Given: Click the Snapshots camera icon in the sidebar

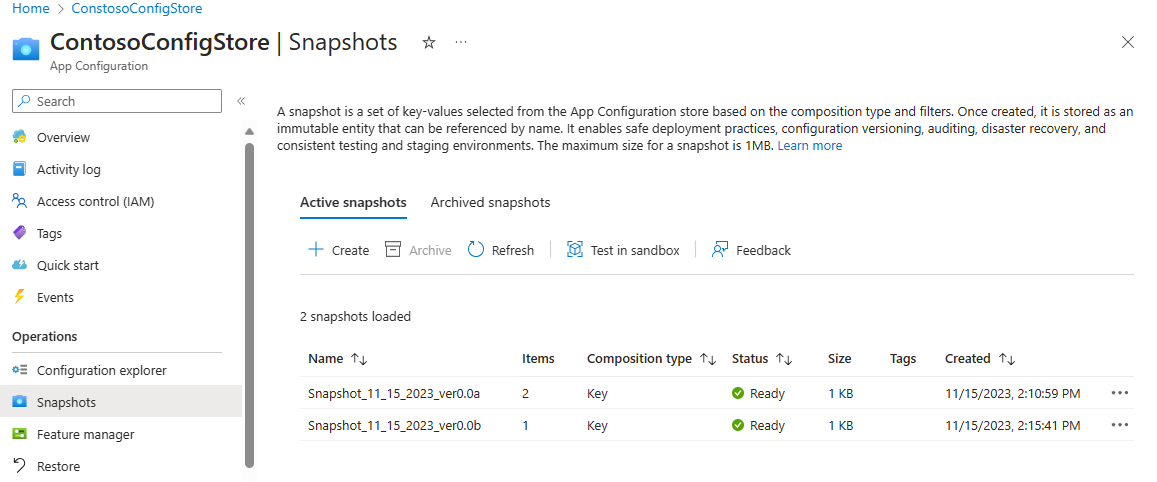Looking at the screenshot, I should (x=20, y=402).
